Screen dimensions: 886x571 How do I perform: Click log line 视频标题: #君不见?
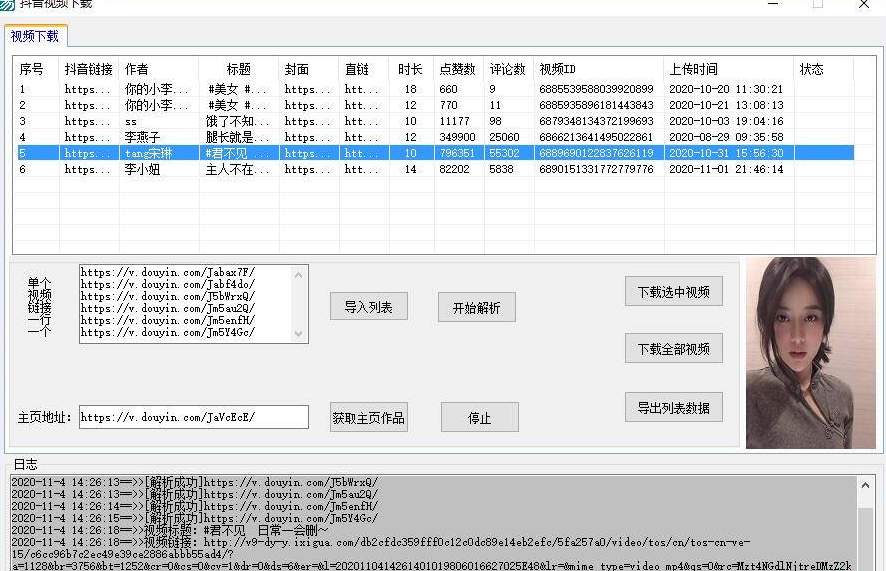point(170,530)
